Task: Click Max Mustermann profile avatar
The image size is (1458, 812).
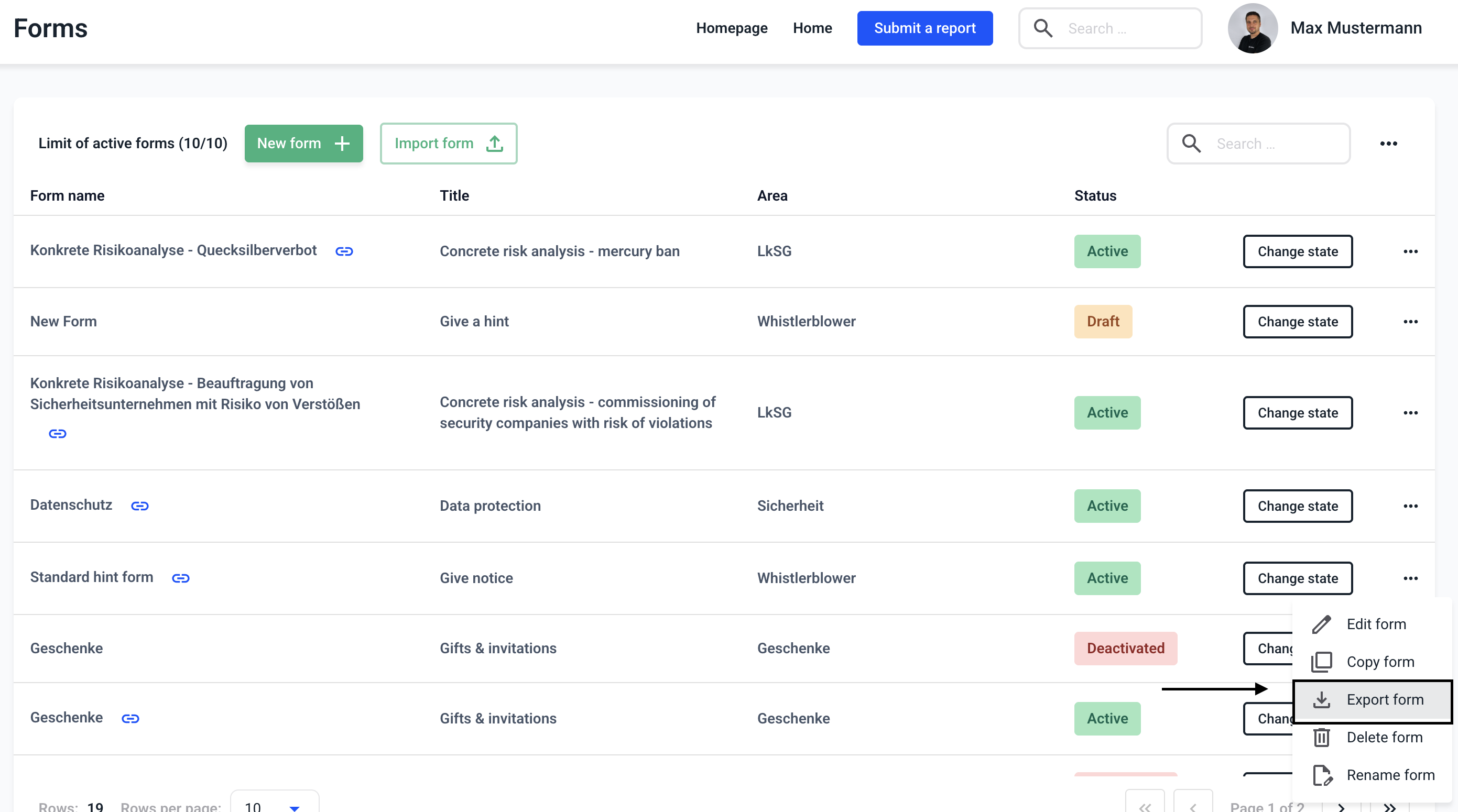Action: pyautogui.click(x=1252, y=28)
